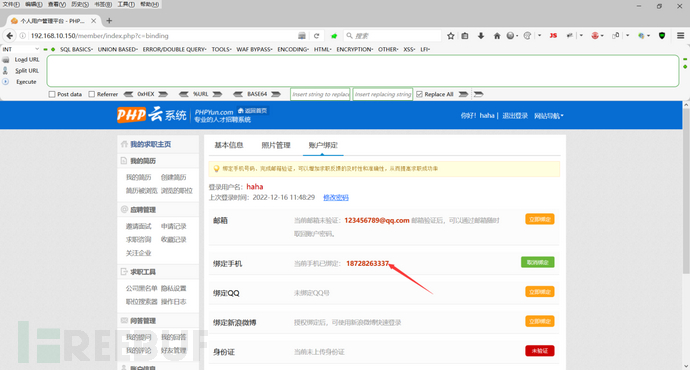Open the ENCRYPTION dropdown menu
Viewport: 690px width, 370px height.
(x=355, y=49)
